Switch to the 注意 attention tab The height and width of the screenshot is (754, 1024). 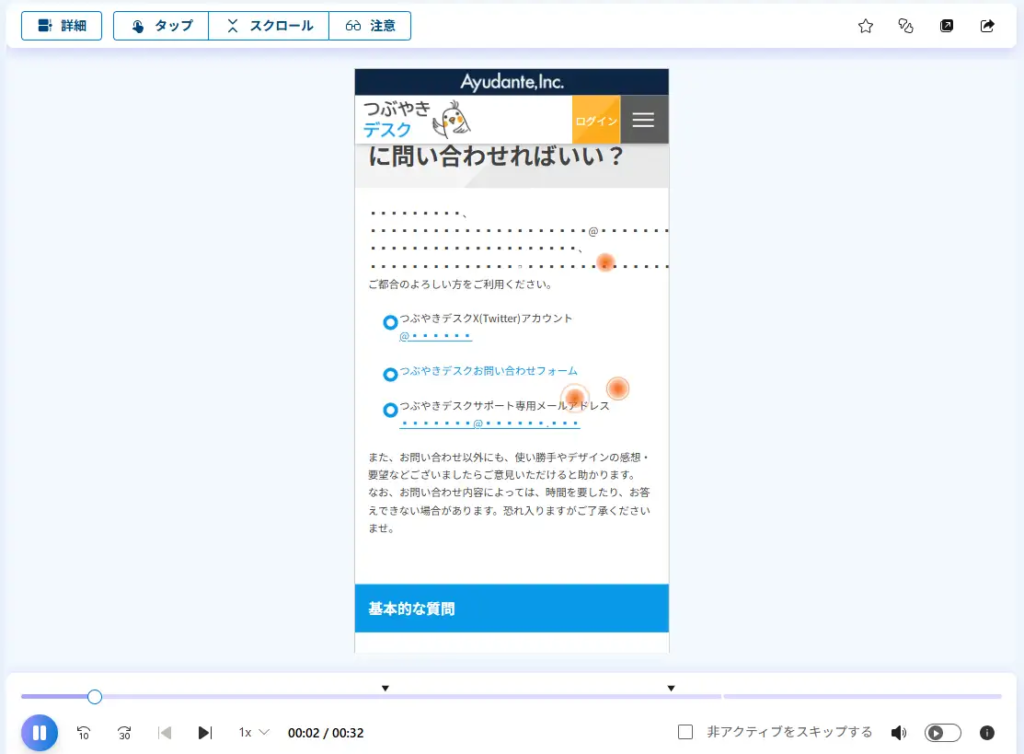370,26
